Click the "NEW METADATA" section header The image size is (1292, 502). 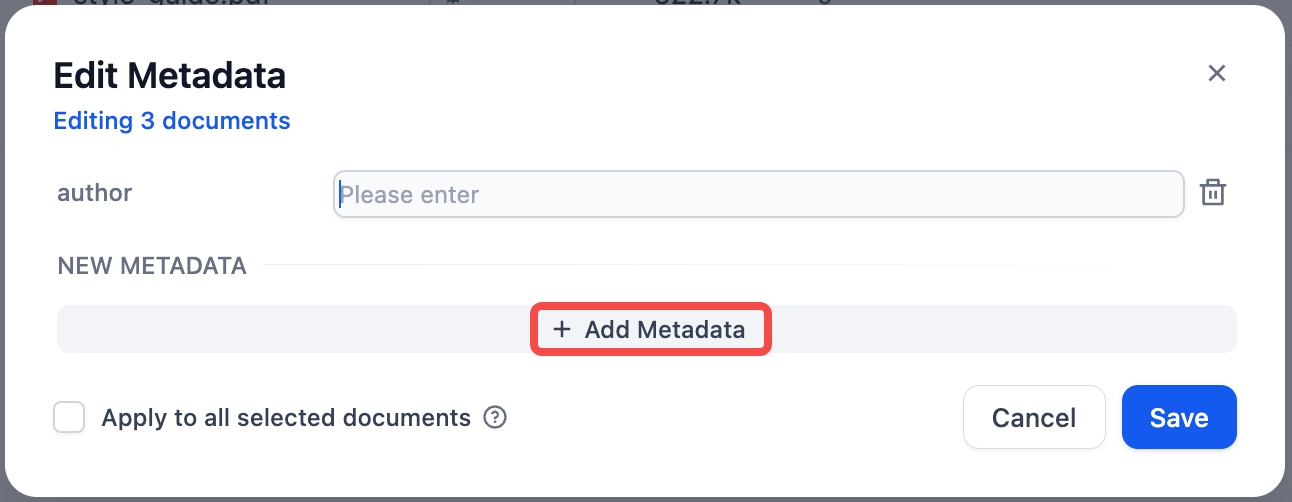click(152, 266)
